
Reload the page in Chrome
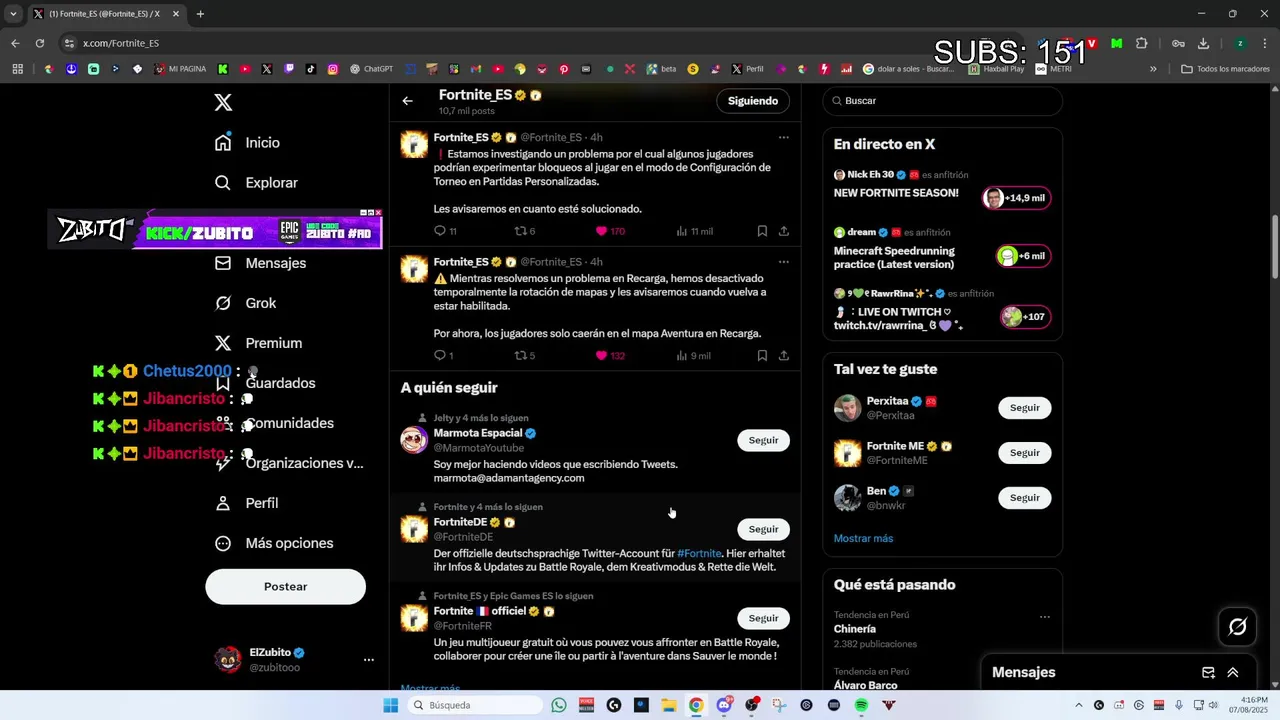pyautogui.click(x=40, y=43)
